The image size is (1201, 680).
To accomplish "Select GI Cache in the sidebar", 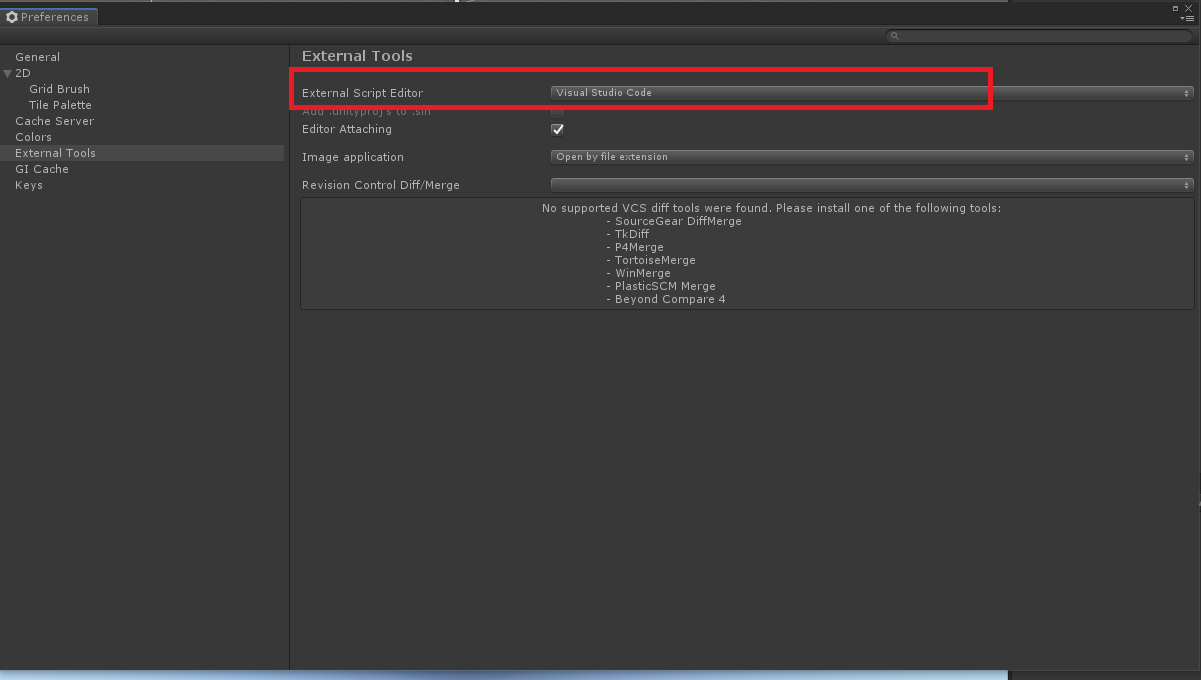I will pyautogui.click(x=41, y=169).
